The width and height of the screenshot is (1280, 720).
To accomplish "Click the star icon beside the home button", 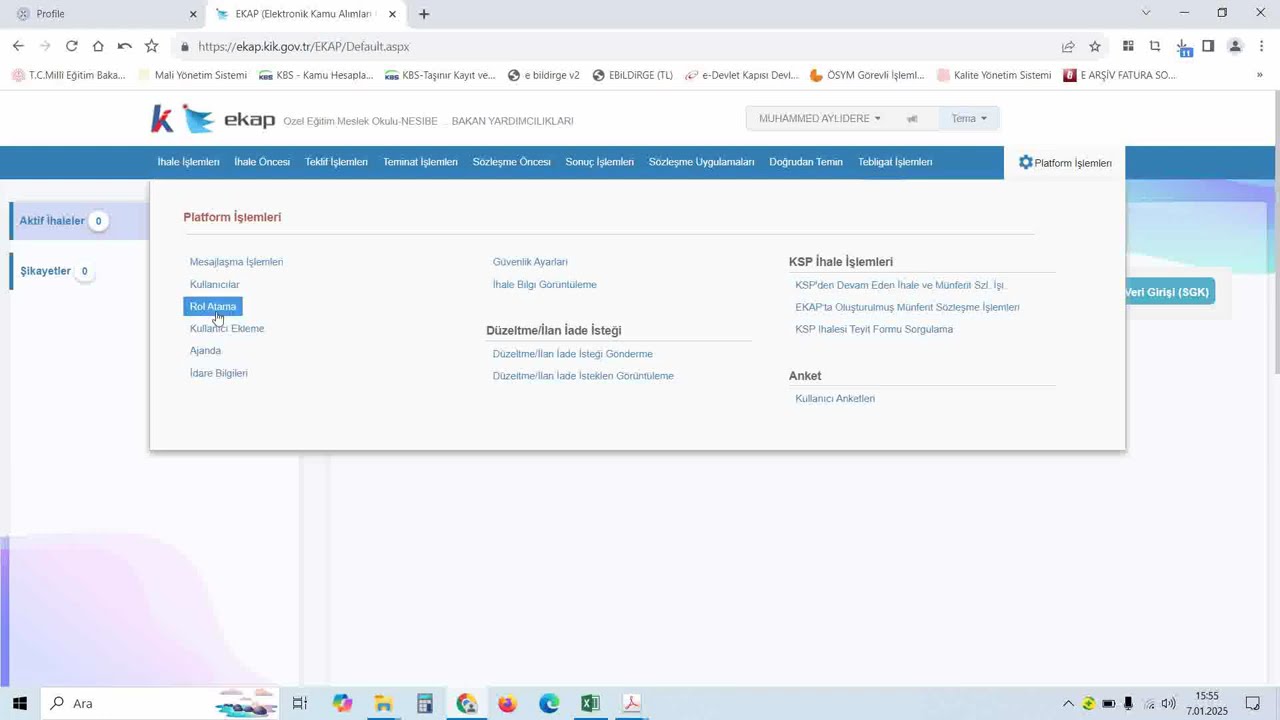I will [x=151, y=46].
